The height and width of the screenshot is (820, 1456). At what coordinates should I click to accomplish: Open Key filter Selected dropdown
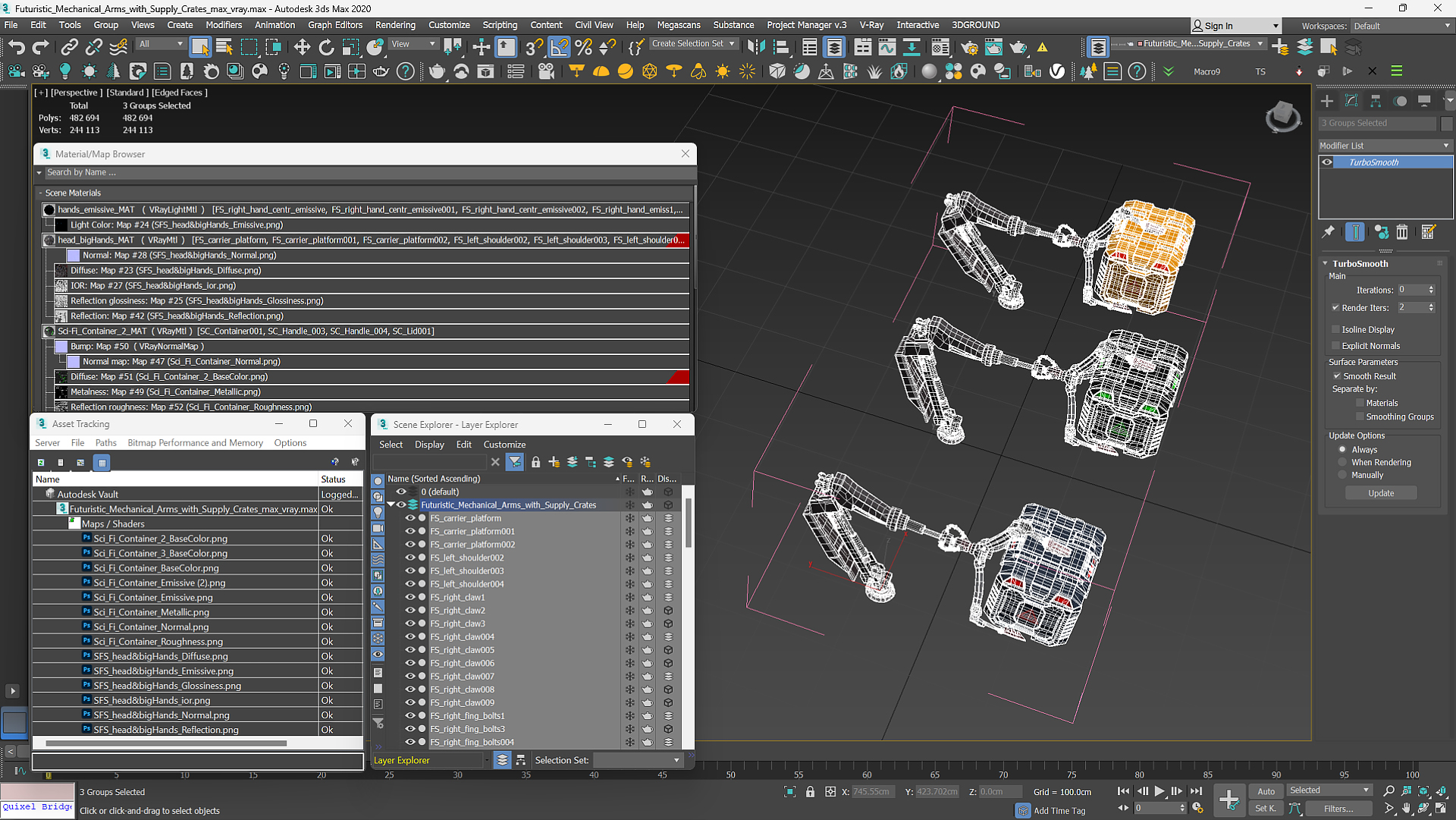pyautogui.click(x=1329, y=790)
